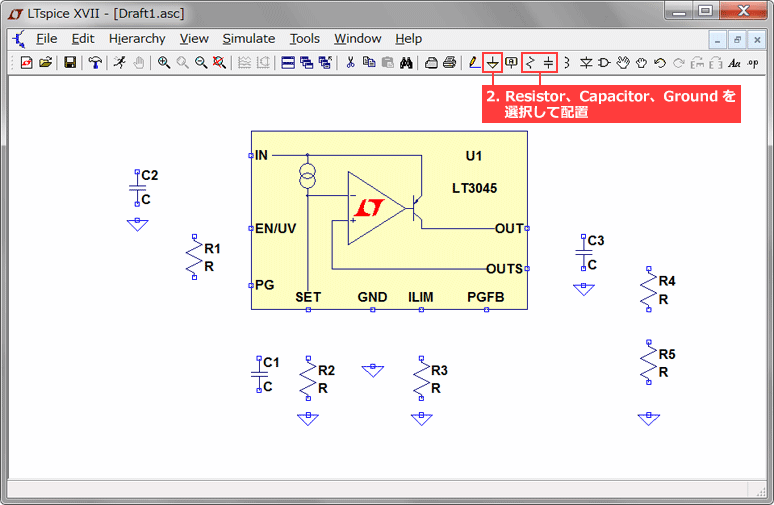
Task: Open the View menu
Action: [x=194, y=39]
